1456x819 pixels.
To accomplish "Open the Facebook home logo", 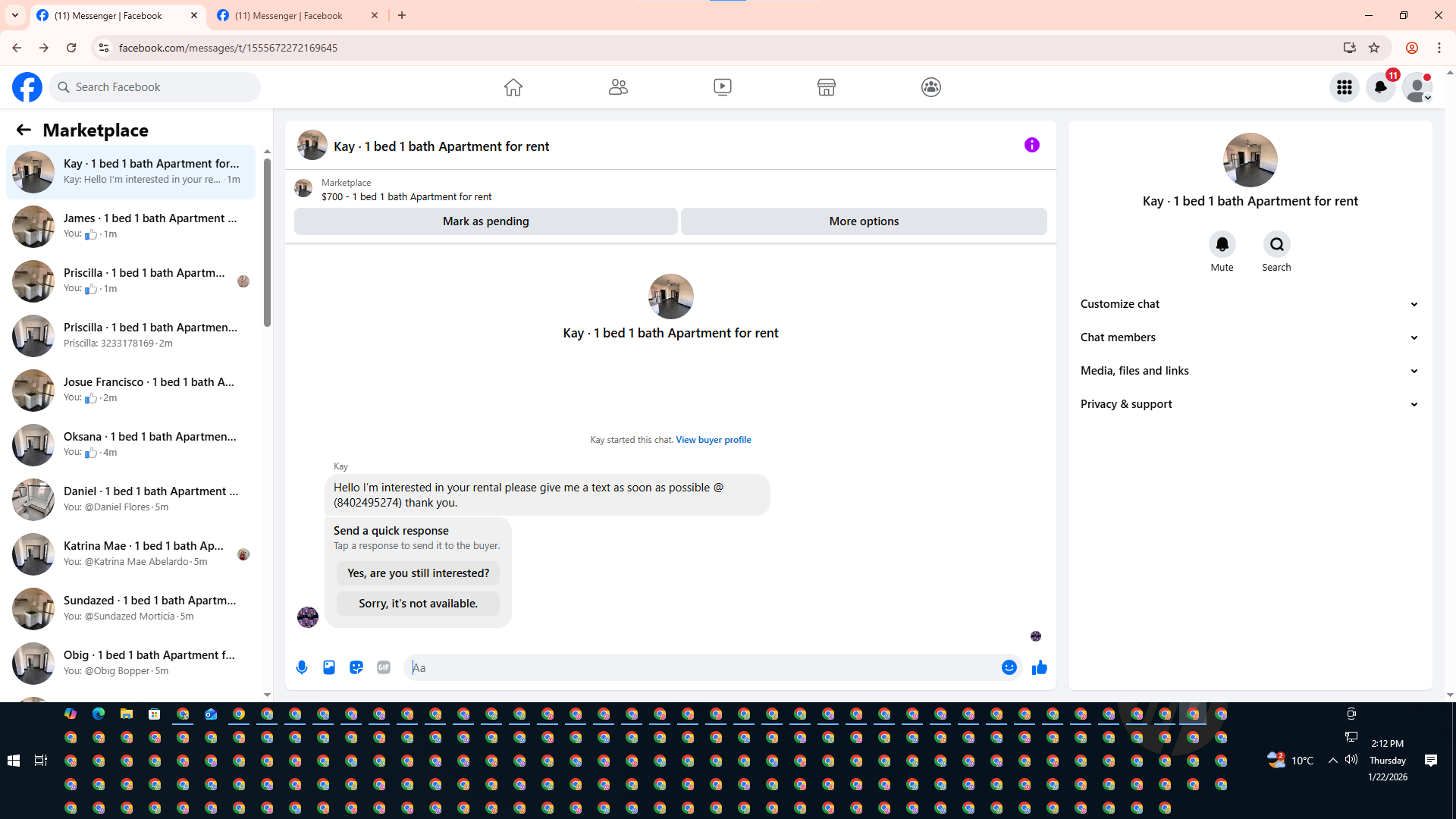I will pos(27,87).
